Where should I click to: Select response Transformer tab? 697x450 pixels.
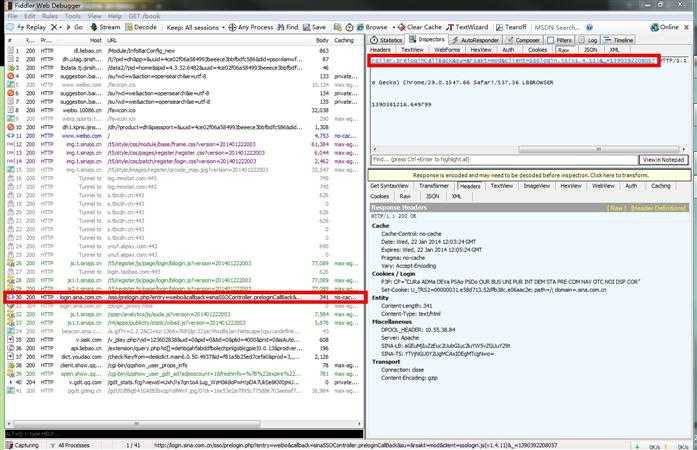coord(434,186)
